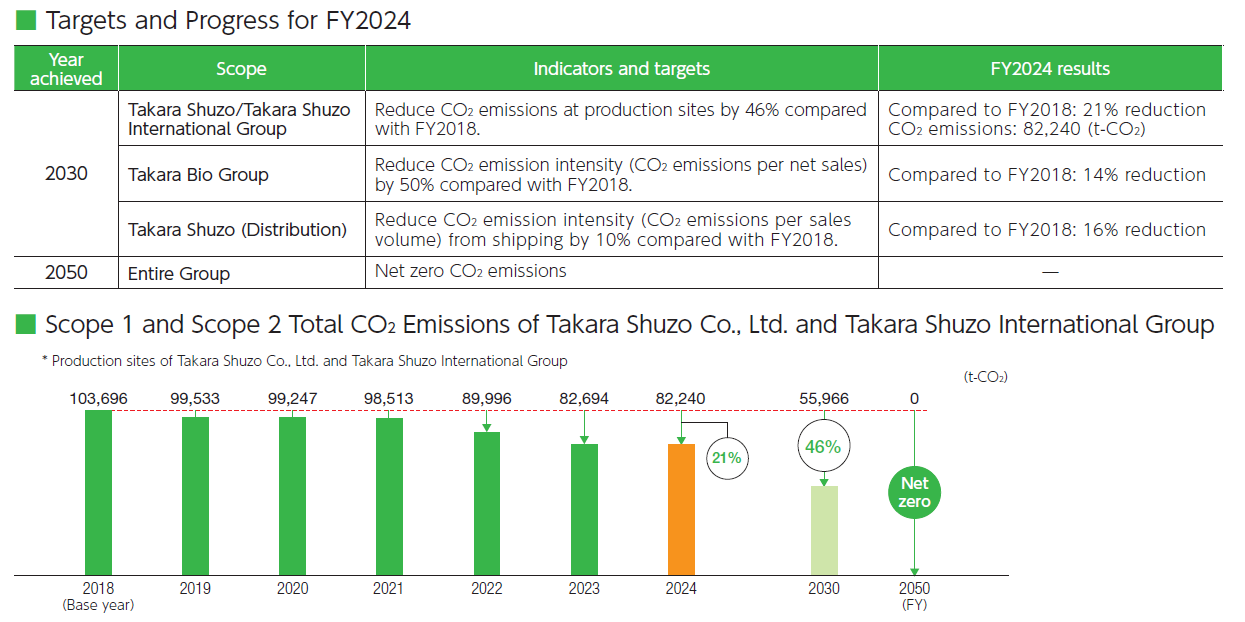
Task: Select the green 2018 base year bar
Action: click(x=98, y=493)
